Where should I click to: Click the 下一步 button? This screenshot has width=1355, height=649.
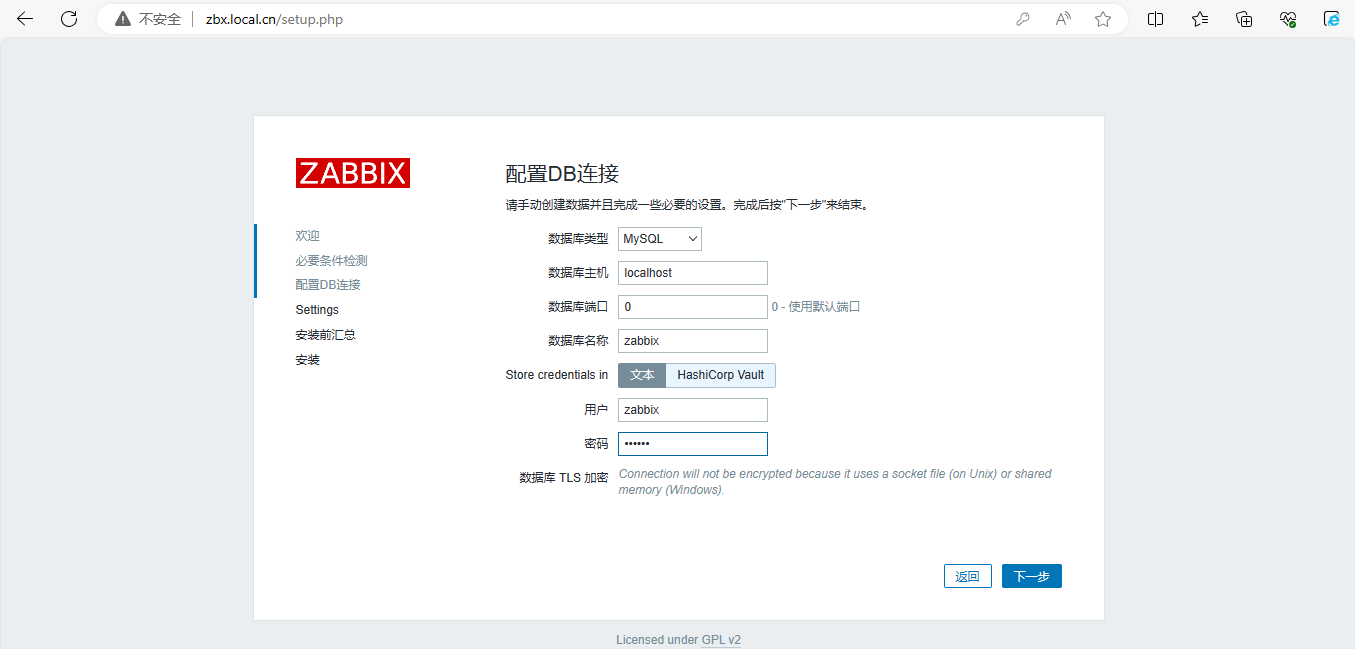(1031, 576)
